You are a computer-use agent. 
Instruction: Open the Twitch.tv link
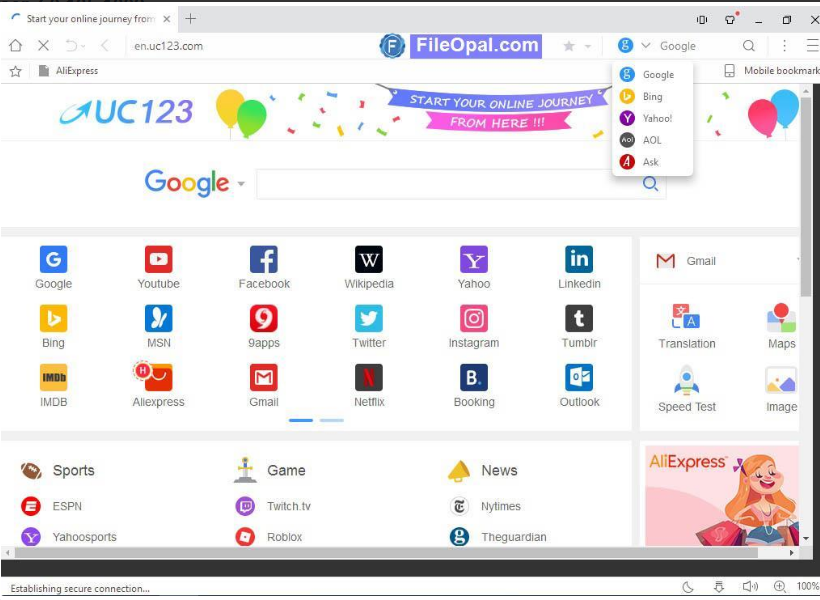273,506
